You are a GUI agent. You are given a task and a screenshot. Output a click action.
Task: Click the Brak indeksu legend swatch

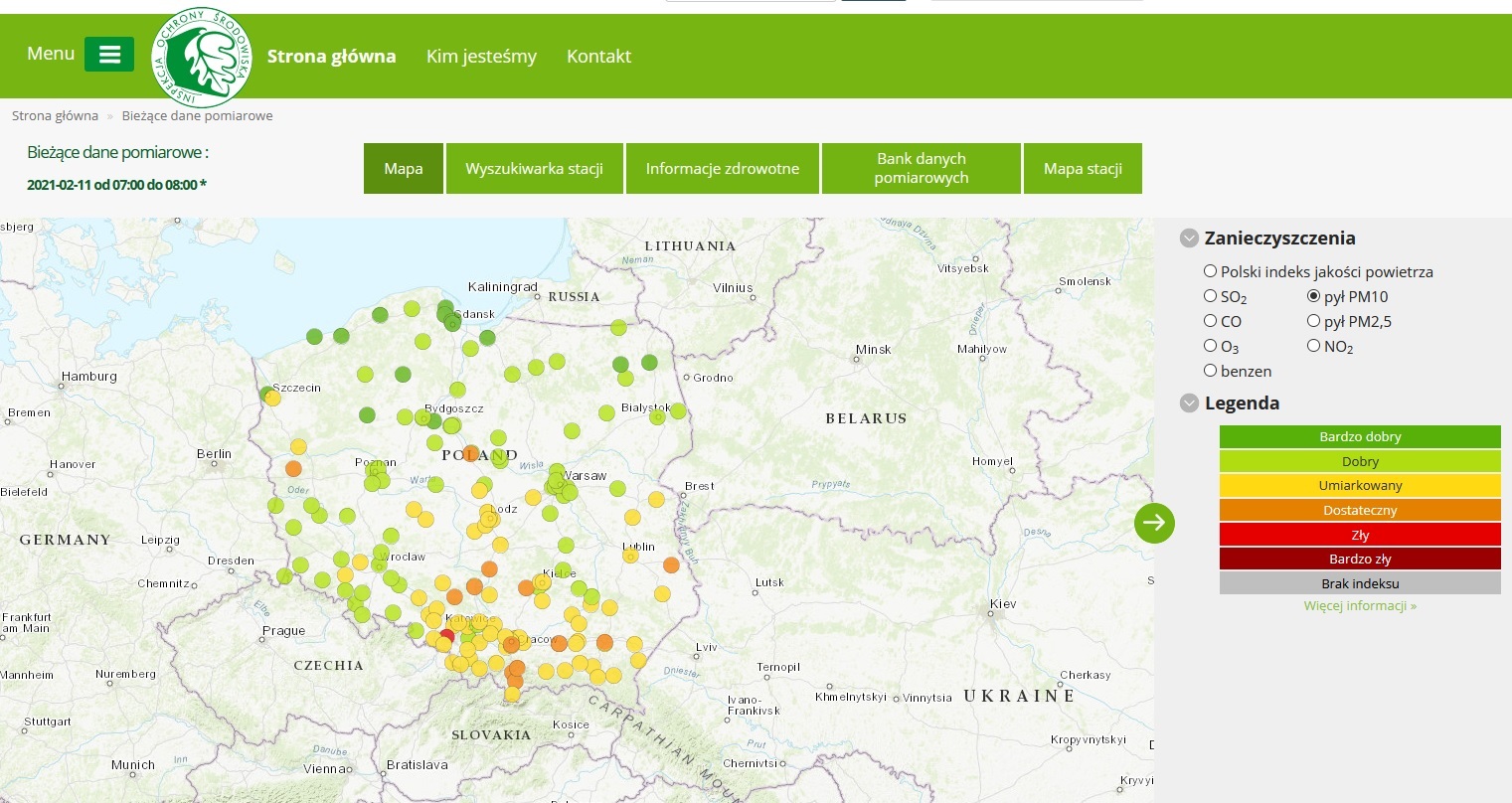pyautogui.click(x=1360, y=583)
